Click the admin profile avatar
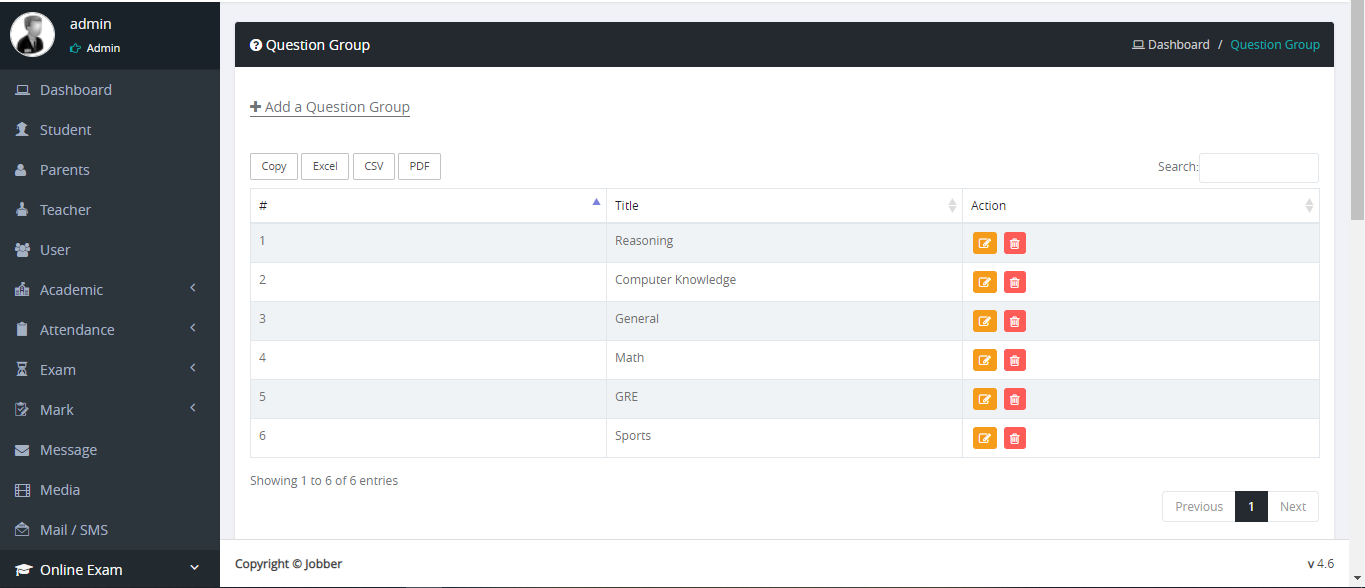The height and width of the screenshot is (588, 1365). pyautogui.click(x=32, y=34)
